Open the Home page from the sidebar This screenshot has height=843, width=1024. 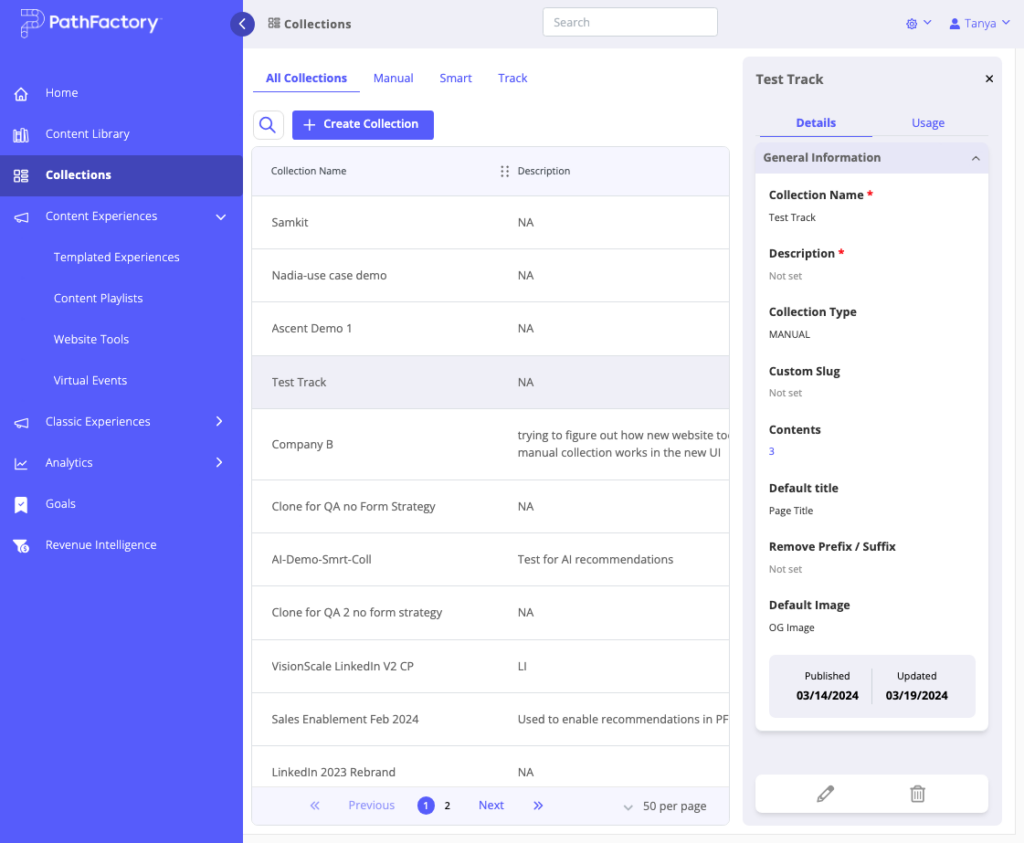pos(62,92)
